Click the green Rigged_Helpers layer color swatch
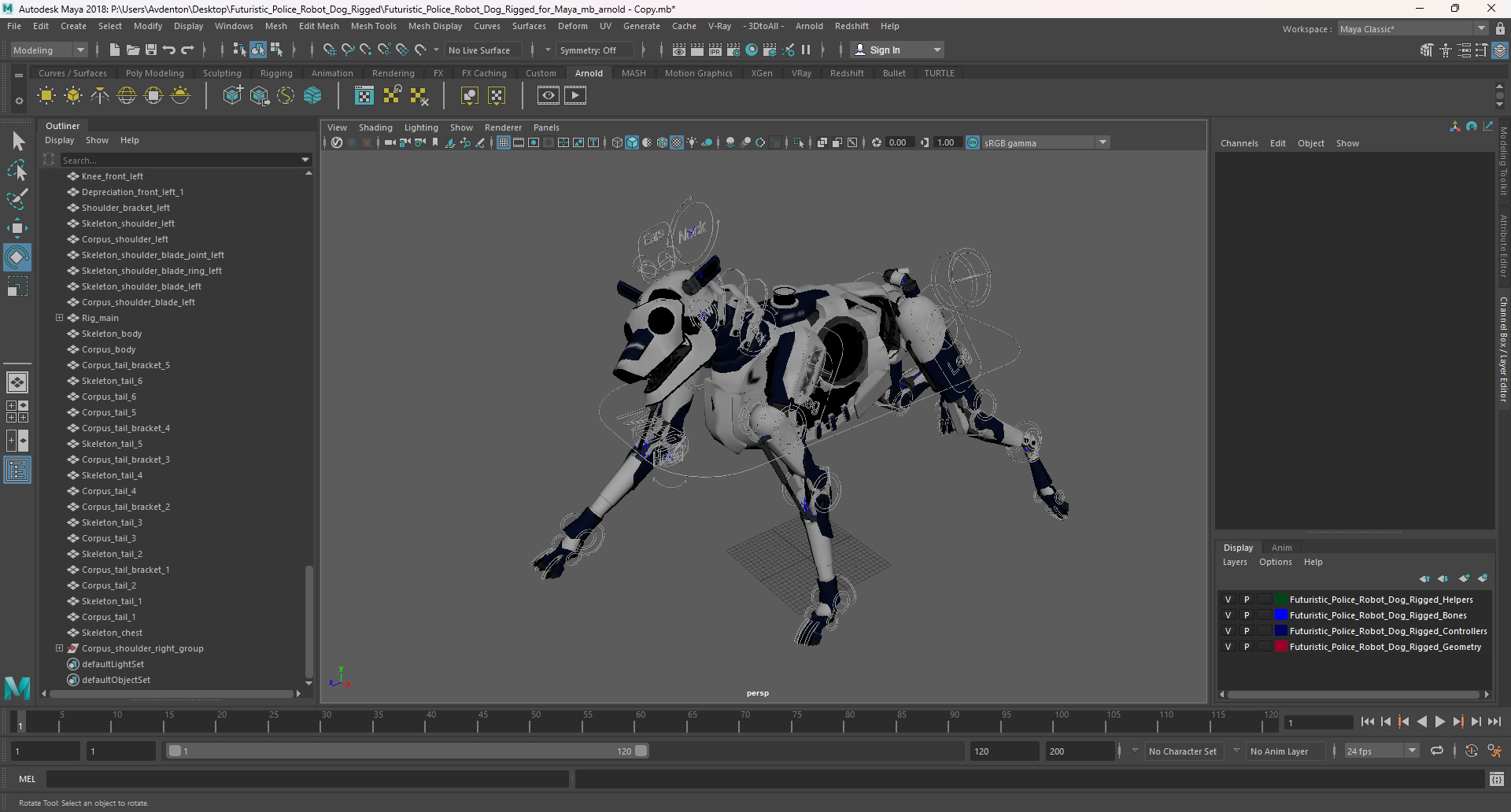 pyautogui.click(x=1280, y=600)
